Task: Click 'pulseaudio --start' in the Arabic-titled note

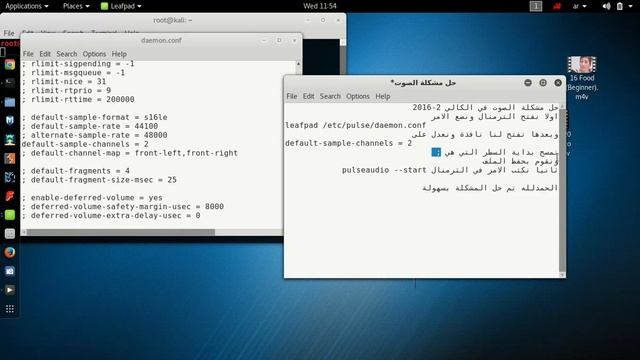Action: [384, 170]
